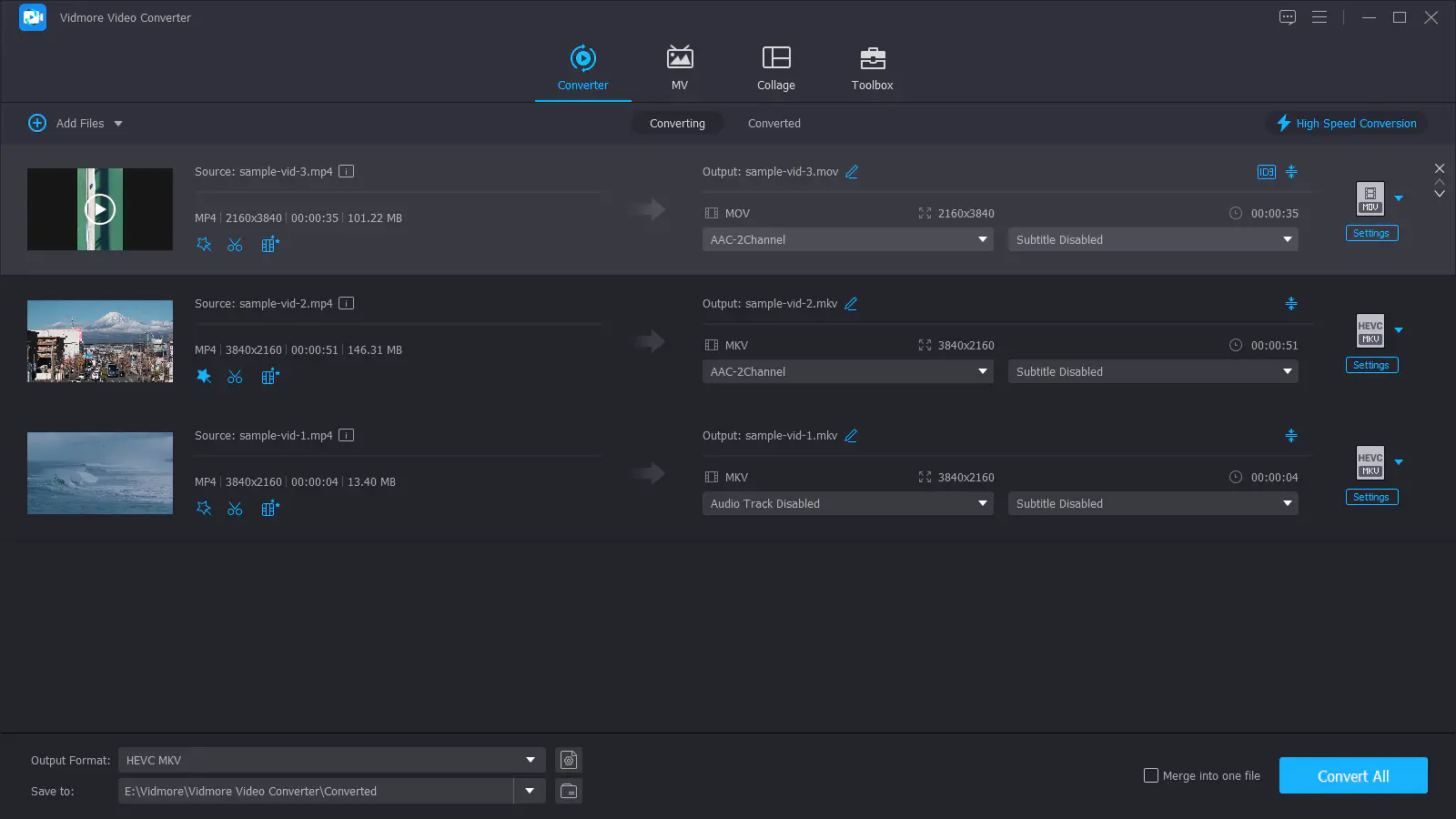Show file info for sample-vid-2.mp4
The width and height of the screenshot is (1456, 819).
(x=346, y=303)
